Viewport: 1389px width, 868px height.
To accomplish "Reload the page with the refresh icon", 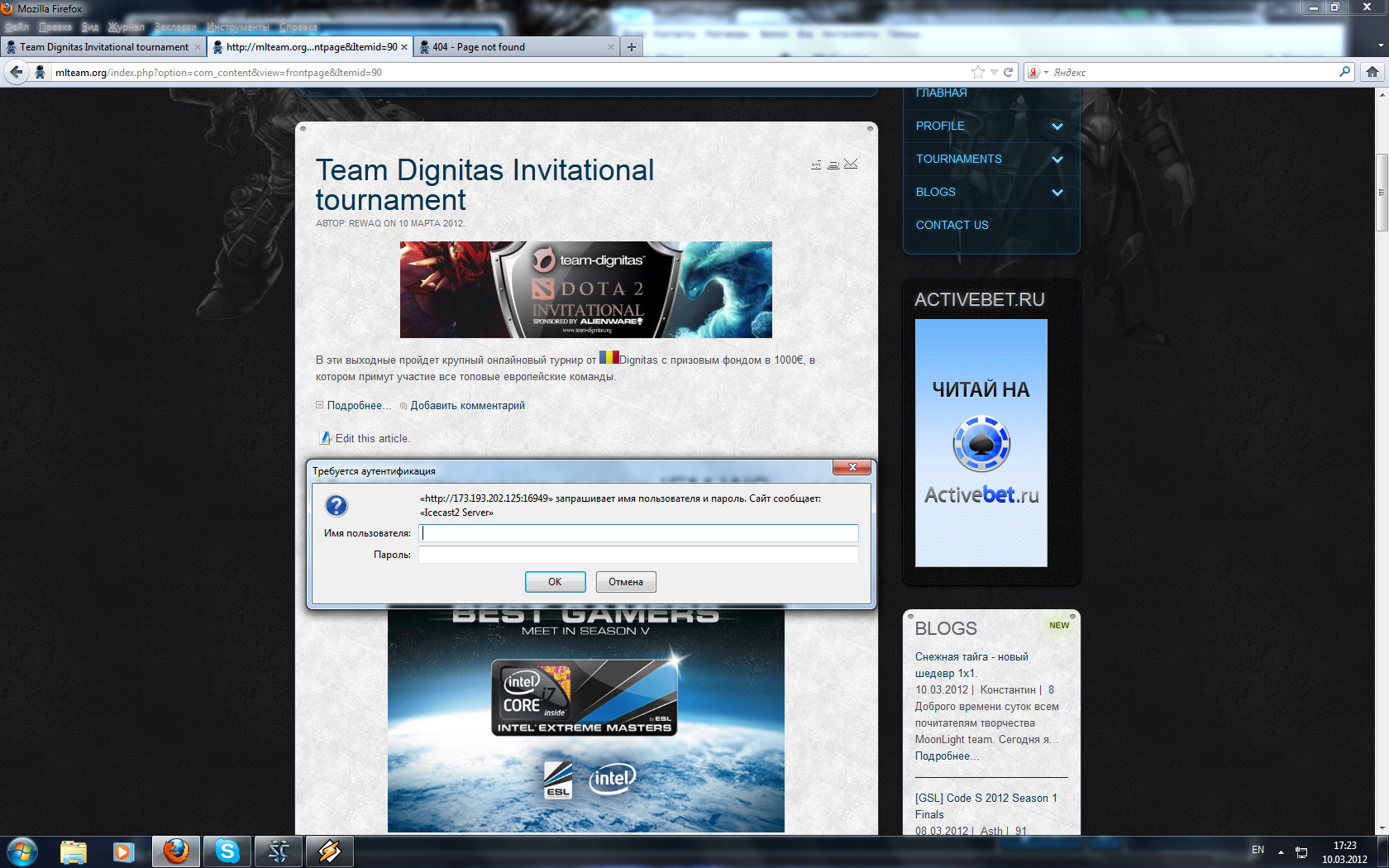I will click(x=1009, y=72).
